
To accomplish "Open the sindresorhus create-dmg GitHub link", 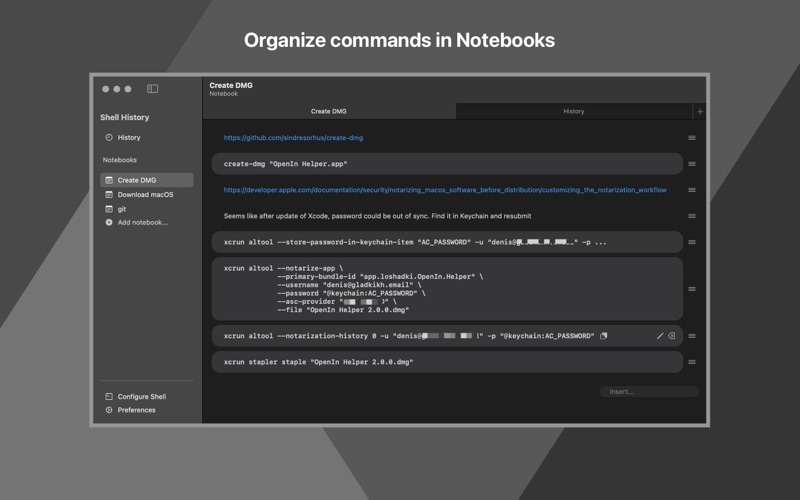I will coord(293,138).
